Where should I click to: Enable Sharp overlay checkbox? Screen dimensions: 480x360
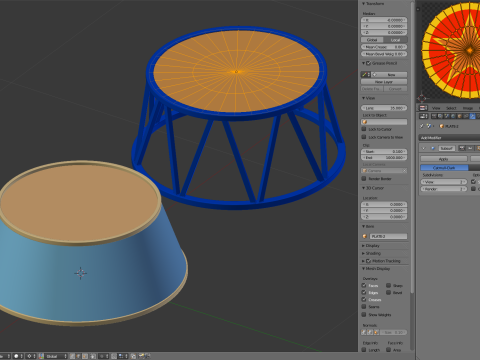pyautogui.click(x=388, y=285)
